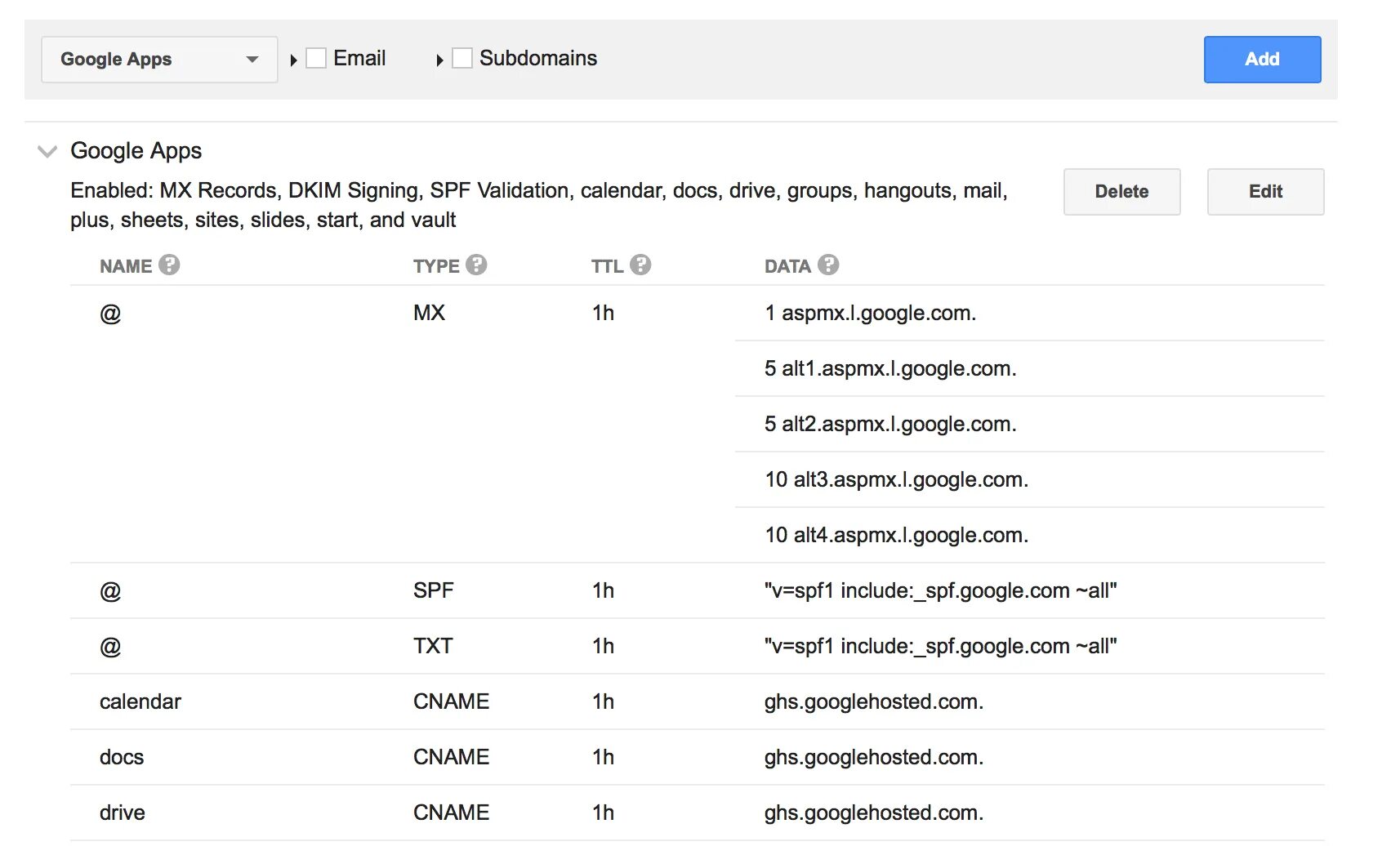Check the Subdomains checkbox
Viewport: 1400px width, 846px height.
coord(462,58)
